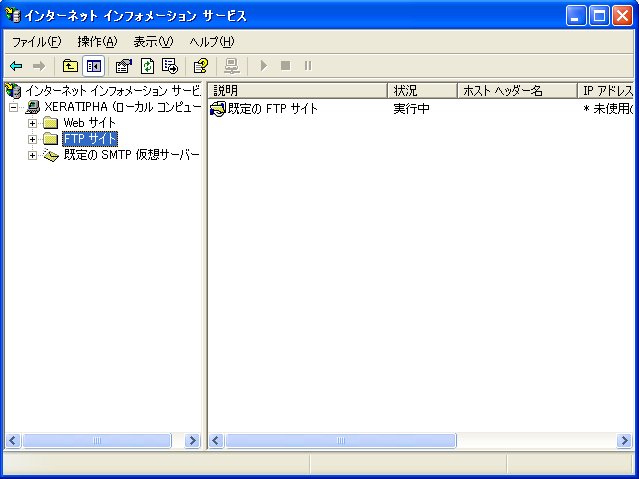This screenshot has height=479, width=639.
Task: Collapse the XERATIPHA local computer node
Action: [x=14, y=107]
